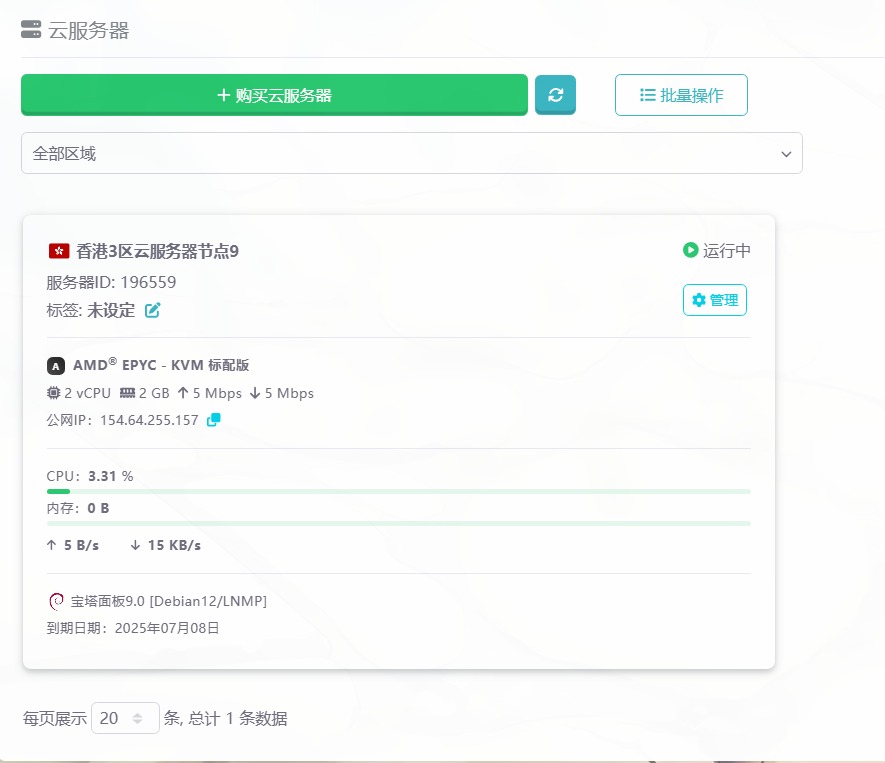885x763 pixels.
Task: Click the 5 B/s upload rate arrow
Action: [x=51, y=545]
